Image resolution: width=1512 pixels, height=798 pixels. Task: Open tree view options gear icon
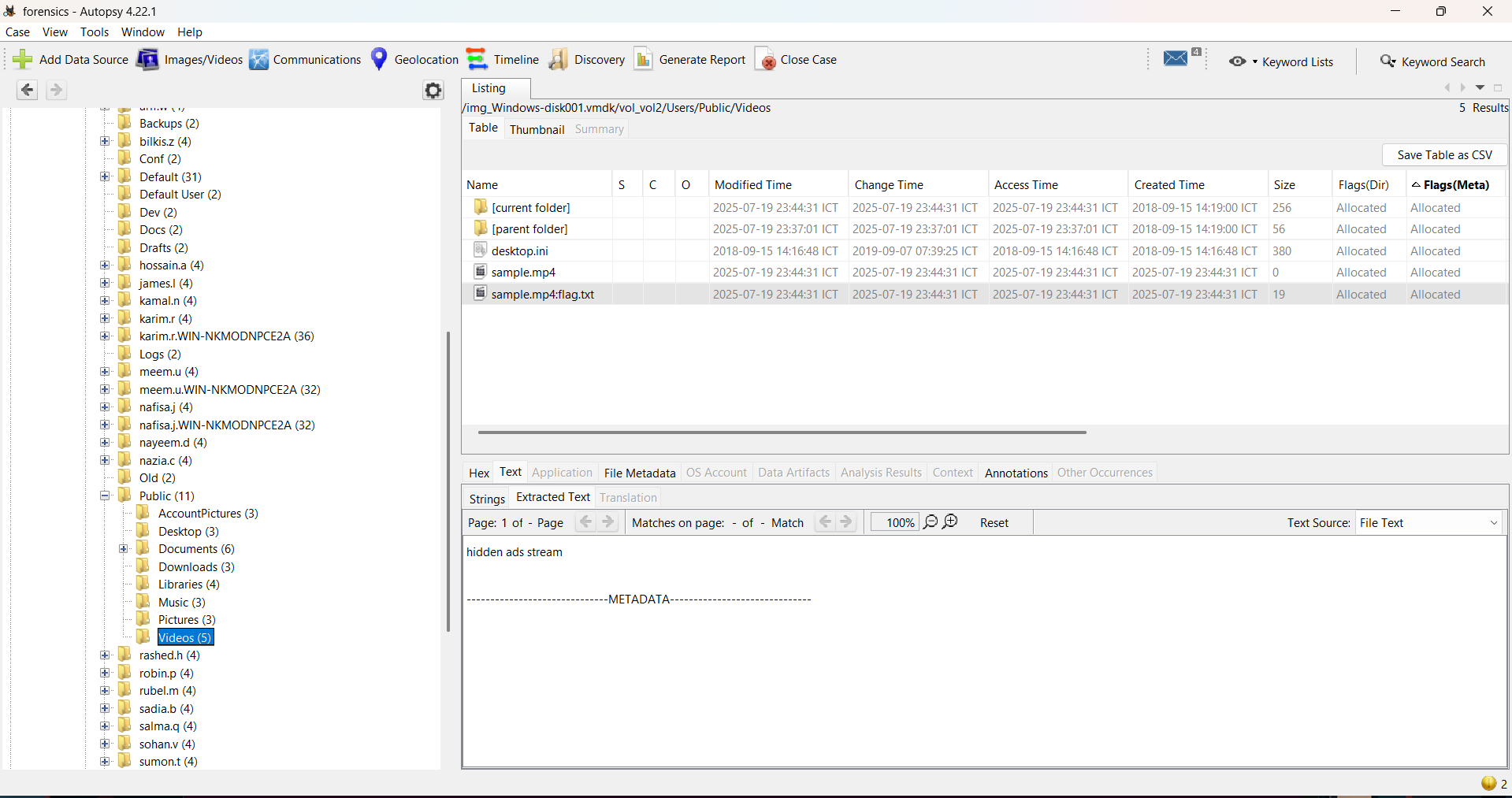click(x=433, y=90)
